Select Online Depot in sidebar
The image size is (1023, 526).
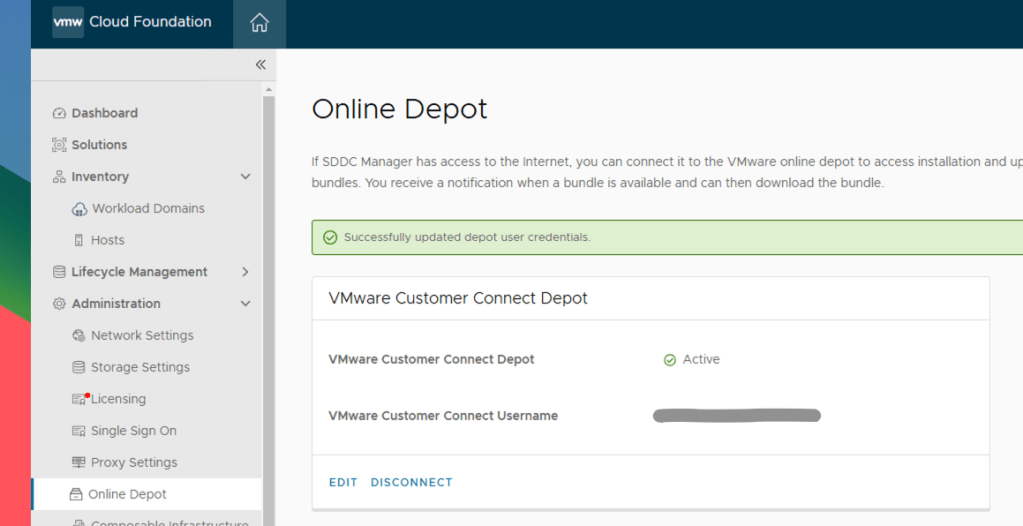(127, 494)
